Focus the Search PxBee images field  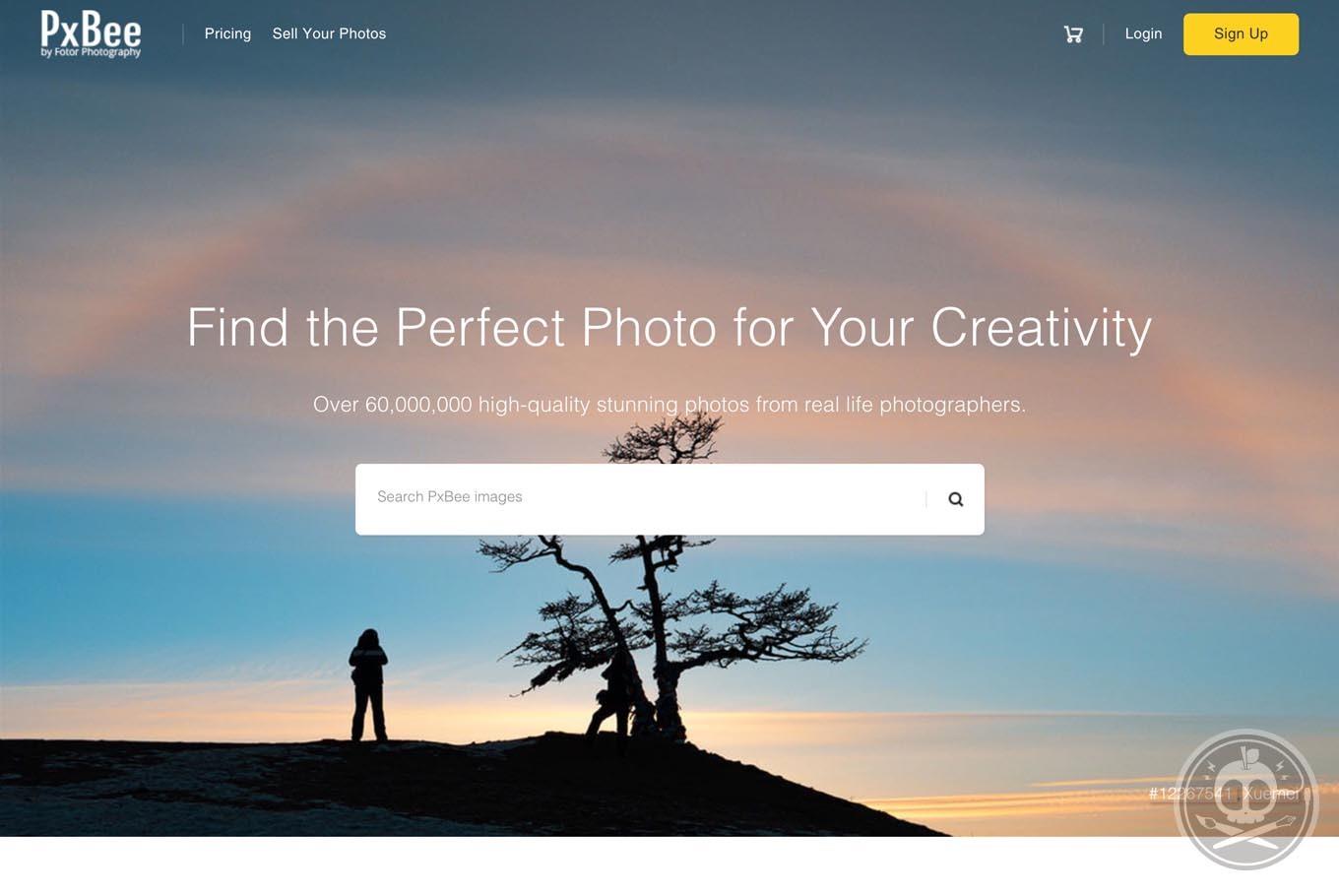tap(640, 499)
